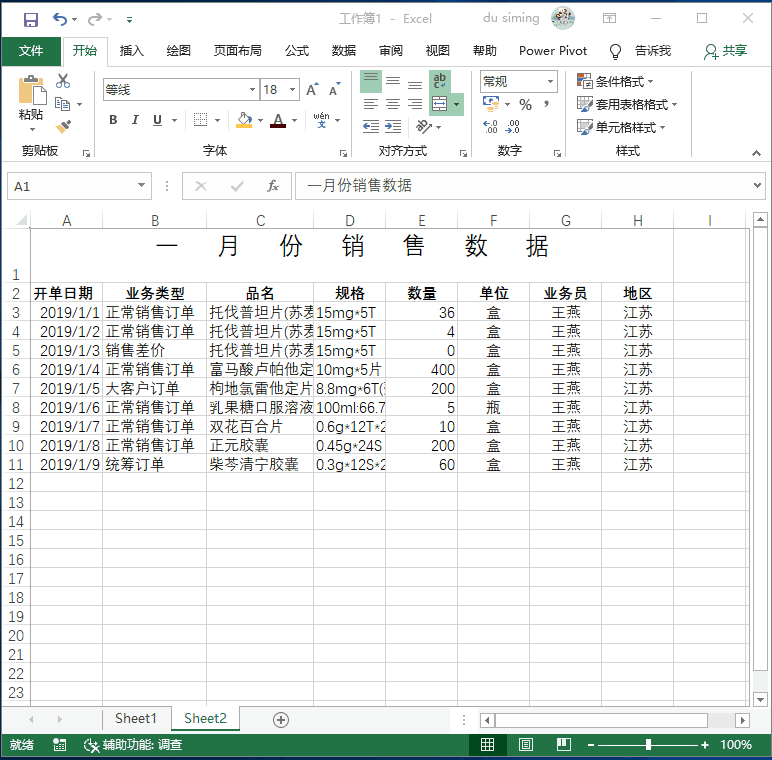This screenshot has height=760, width=772.
Task: Redo the last undone action
Action: tap(95, 20)
